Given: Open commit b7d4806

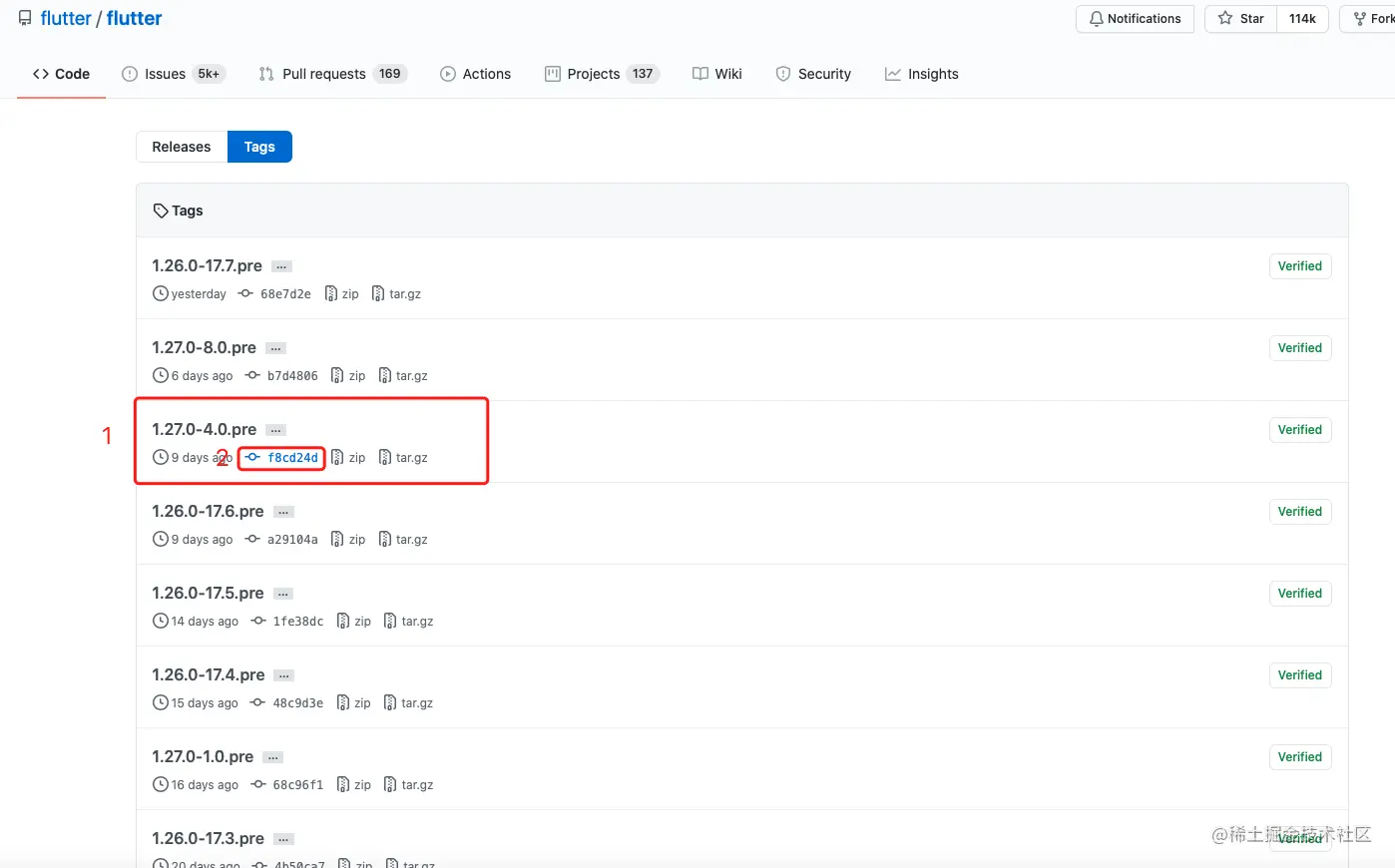Looking at the screenshot, I should coord(281,376).
